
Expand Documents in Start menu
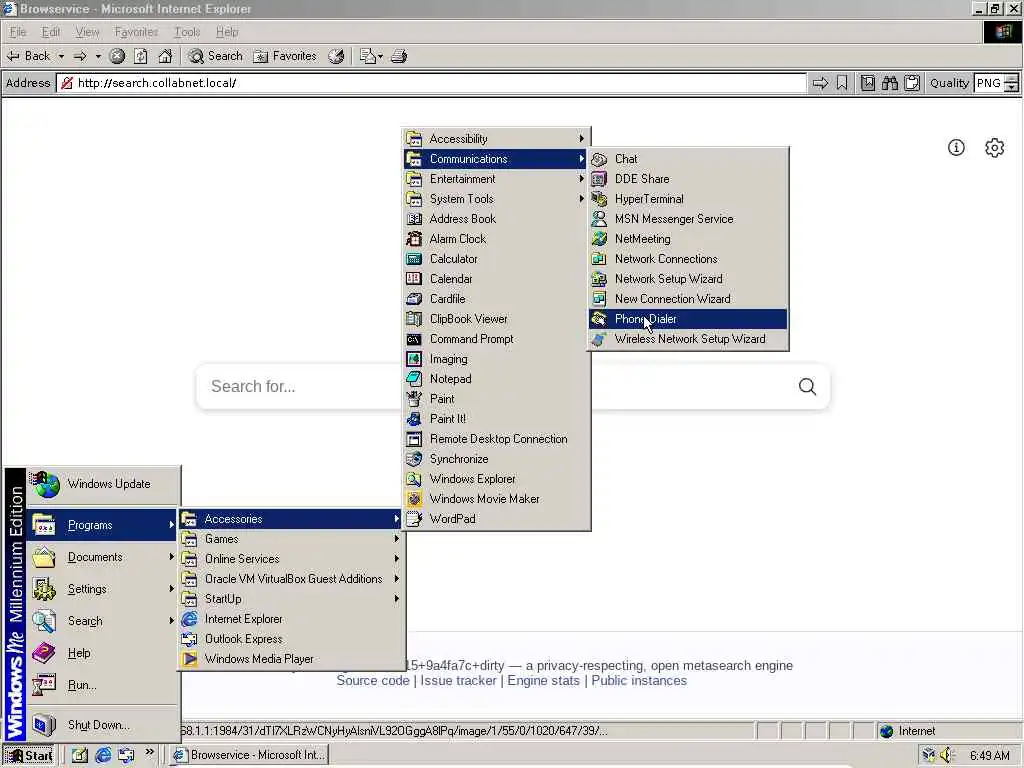tap(103, 557)
